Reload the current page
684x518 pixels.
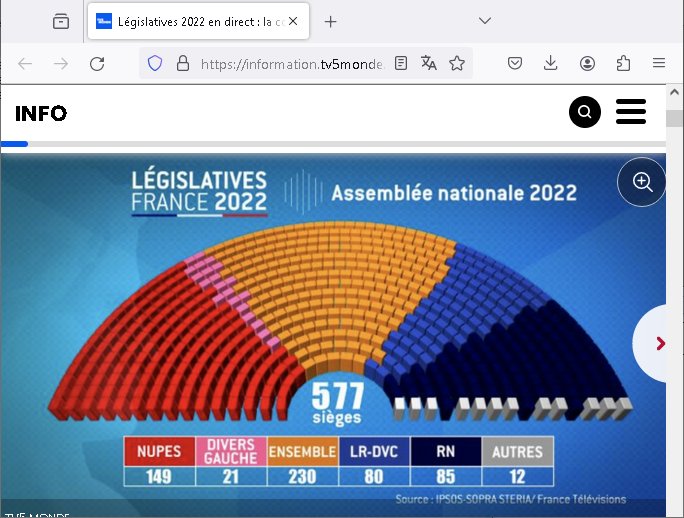tap(97, 64)
